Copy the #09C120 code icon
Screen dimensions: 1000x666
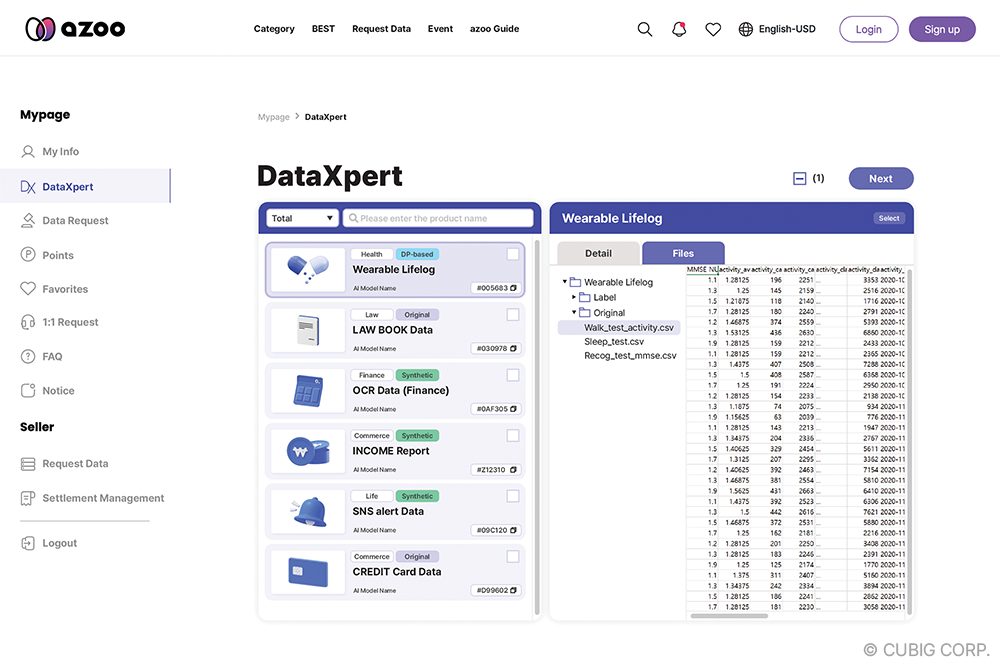point(513,530)
